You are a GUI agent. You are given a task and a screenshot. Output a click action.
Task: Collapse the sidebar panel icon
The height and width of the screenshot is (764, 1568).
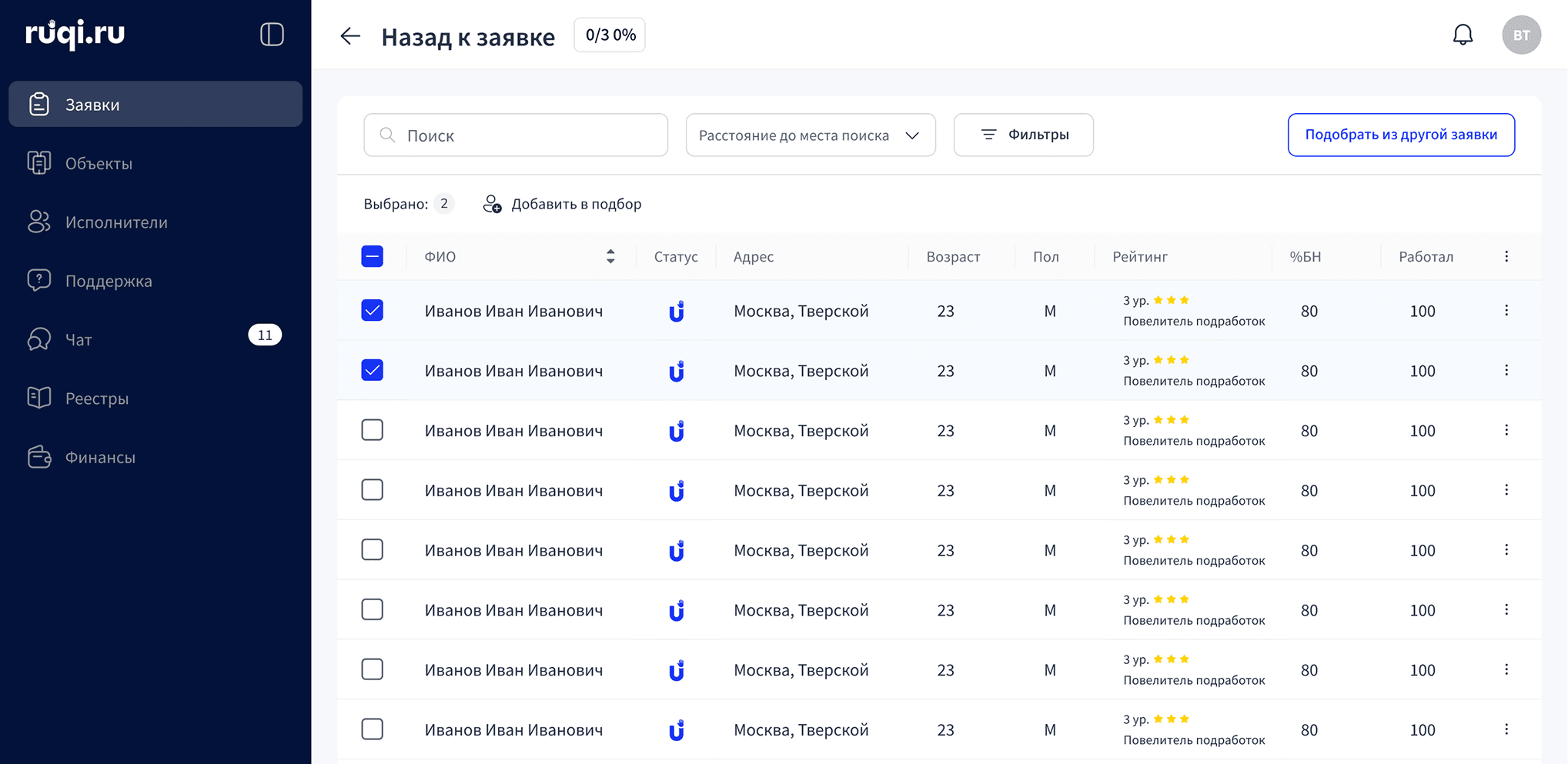click(x=272, y=35)
